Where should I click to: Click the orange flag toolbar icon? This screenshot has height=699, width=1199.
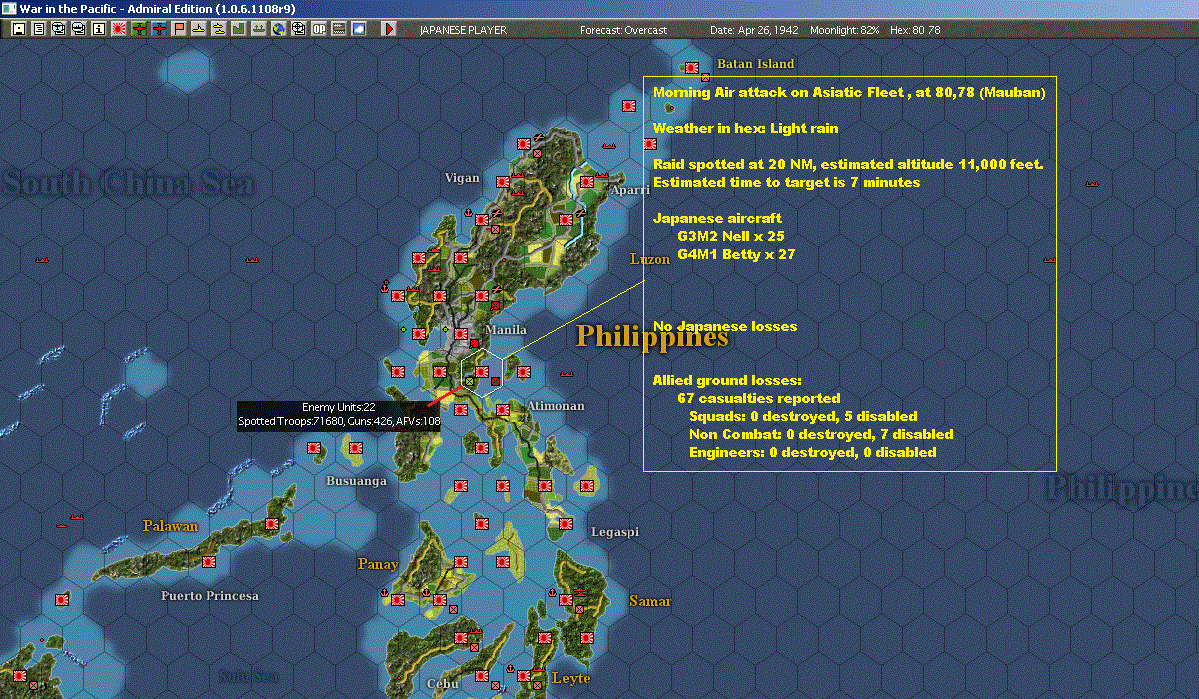click(x=179, y=29)
